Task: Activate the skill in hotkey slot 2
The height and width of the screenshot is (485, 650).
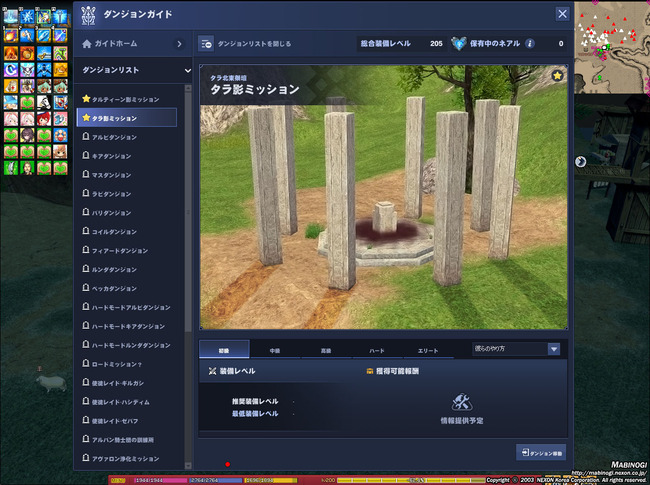Action: [27, 36]
